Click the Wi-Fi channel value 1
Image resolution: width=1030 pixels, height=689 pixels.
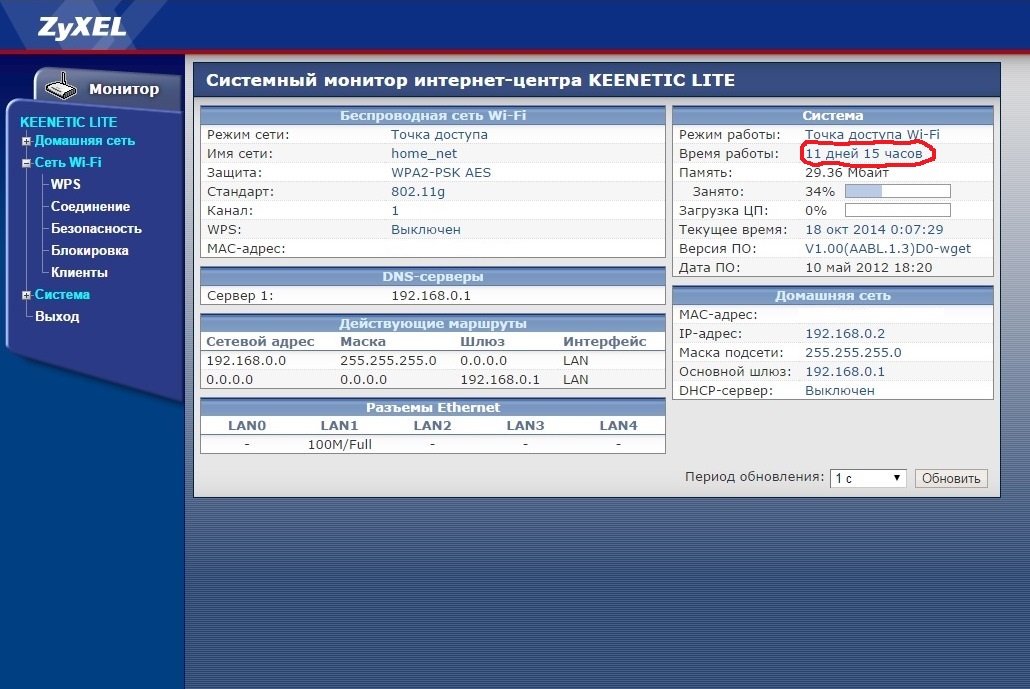tap(395, 211)
